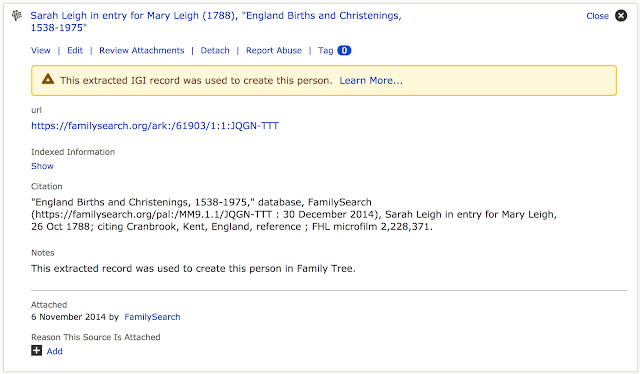Choose Report Abuse

pyautogui.click(x=274, y=50)
